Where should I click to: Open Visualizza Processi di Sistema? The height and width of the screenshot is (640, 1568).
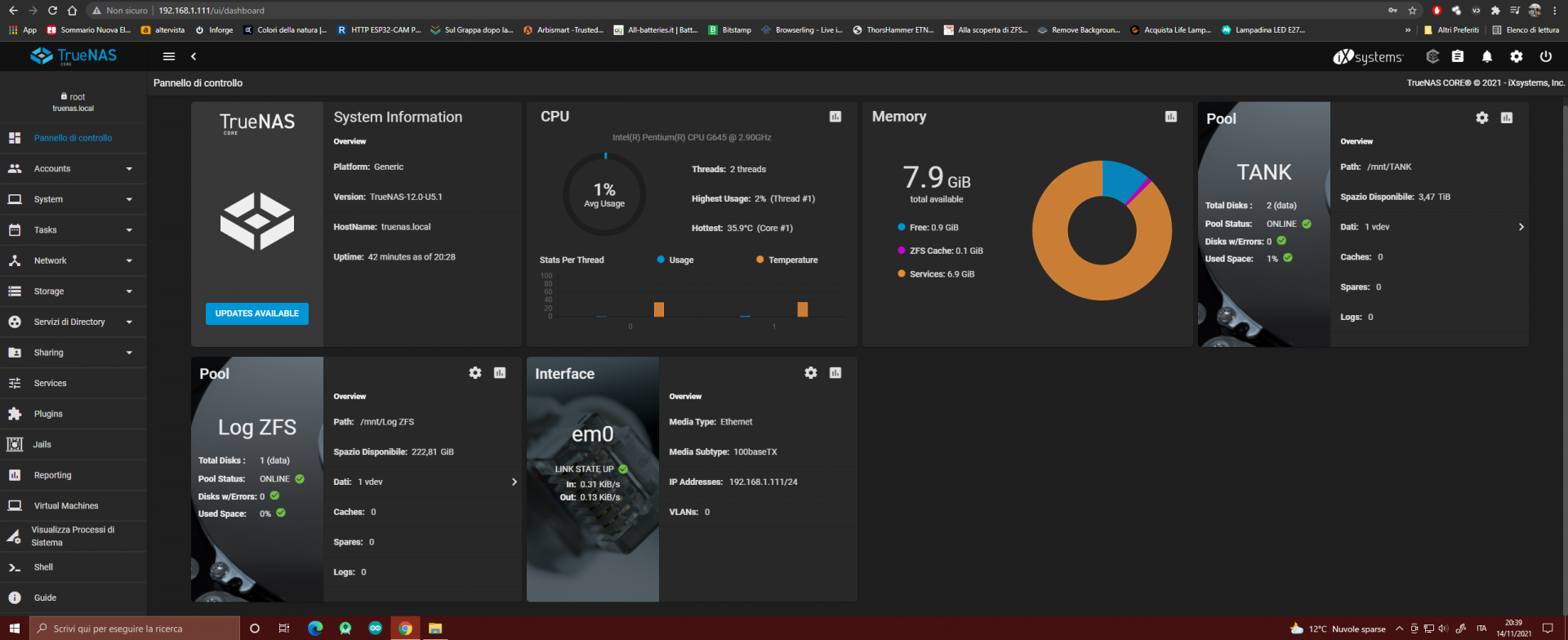pos(73,536)
